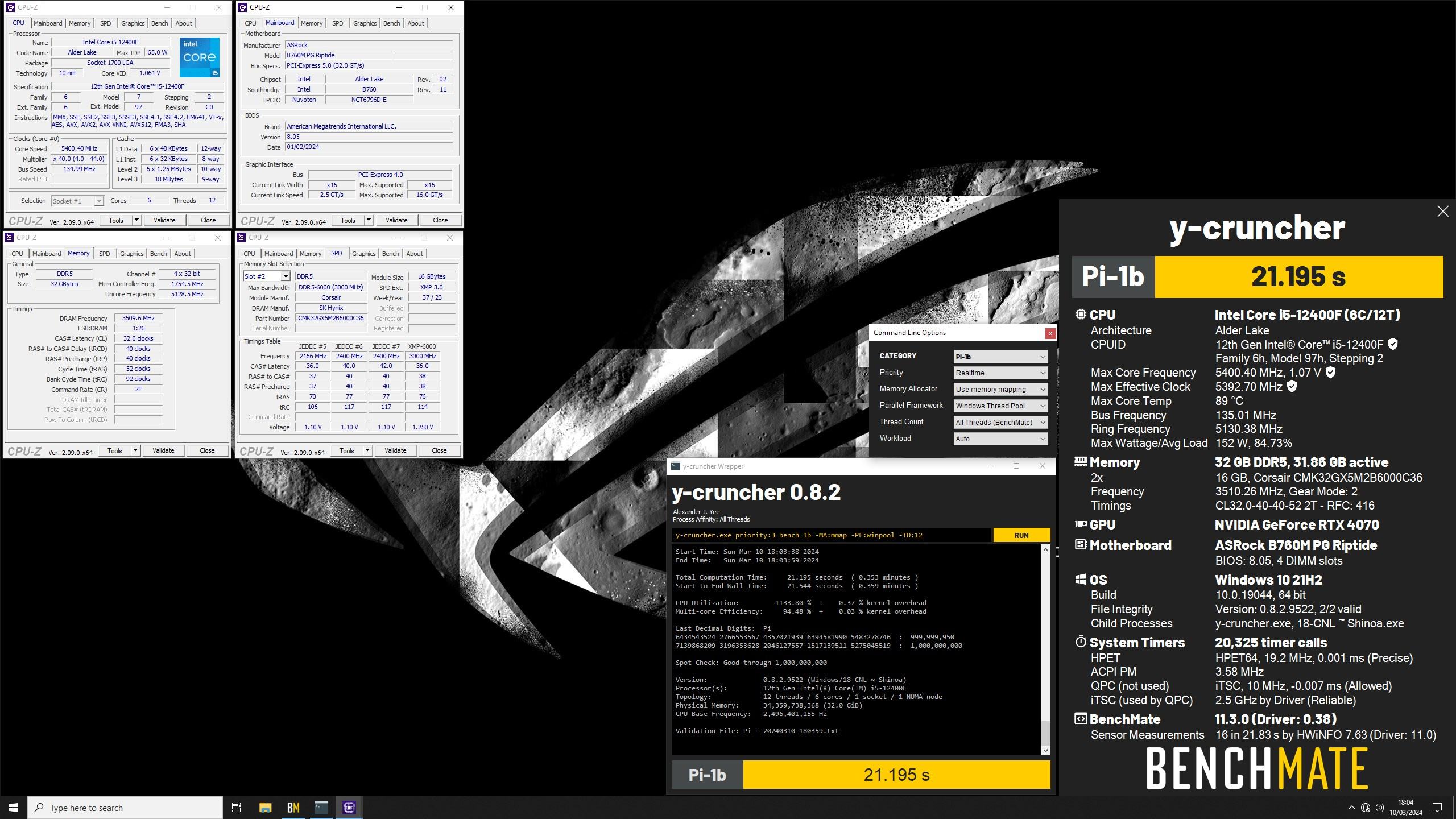1456x819 pixels.
Task: Select SPD tab in CPU-Z Memory window
Action: pyautogui.click(x=105, y=254)
